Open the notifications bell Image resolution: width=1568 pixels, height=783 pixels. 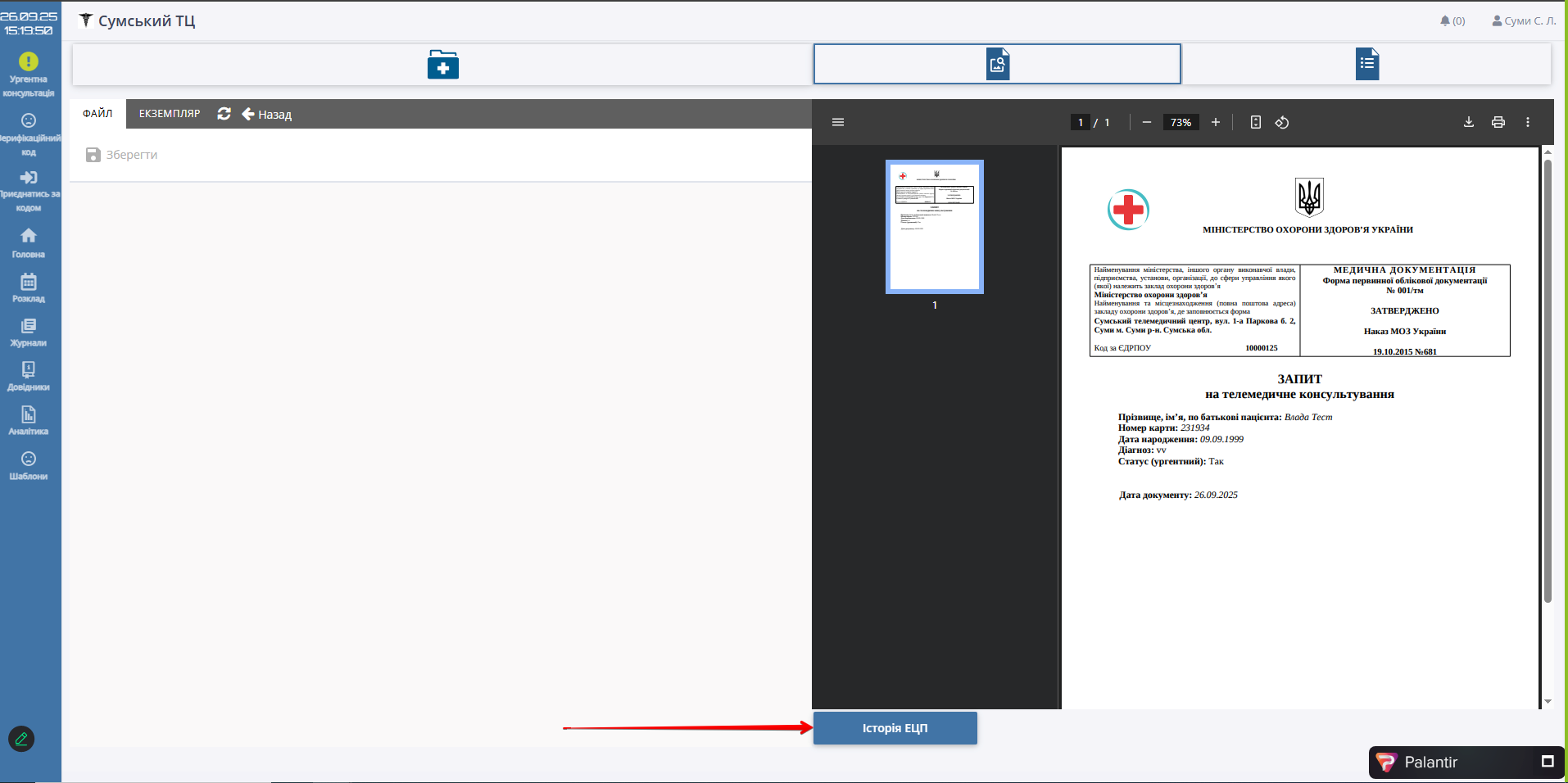(1451, 21)
